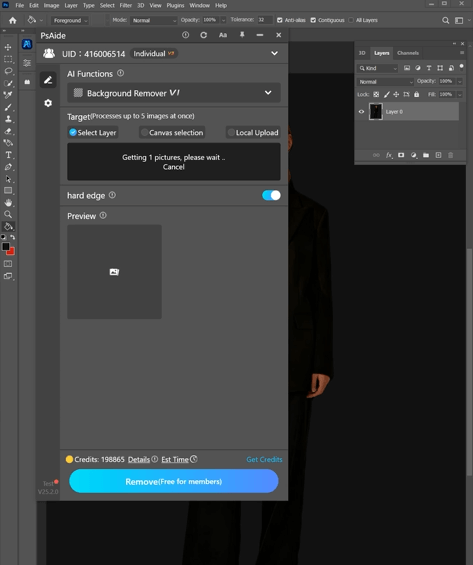Toggle layer filtering switch in Layers panel

[461, 67]
